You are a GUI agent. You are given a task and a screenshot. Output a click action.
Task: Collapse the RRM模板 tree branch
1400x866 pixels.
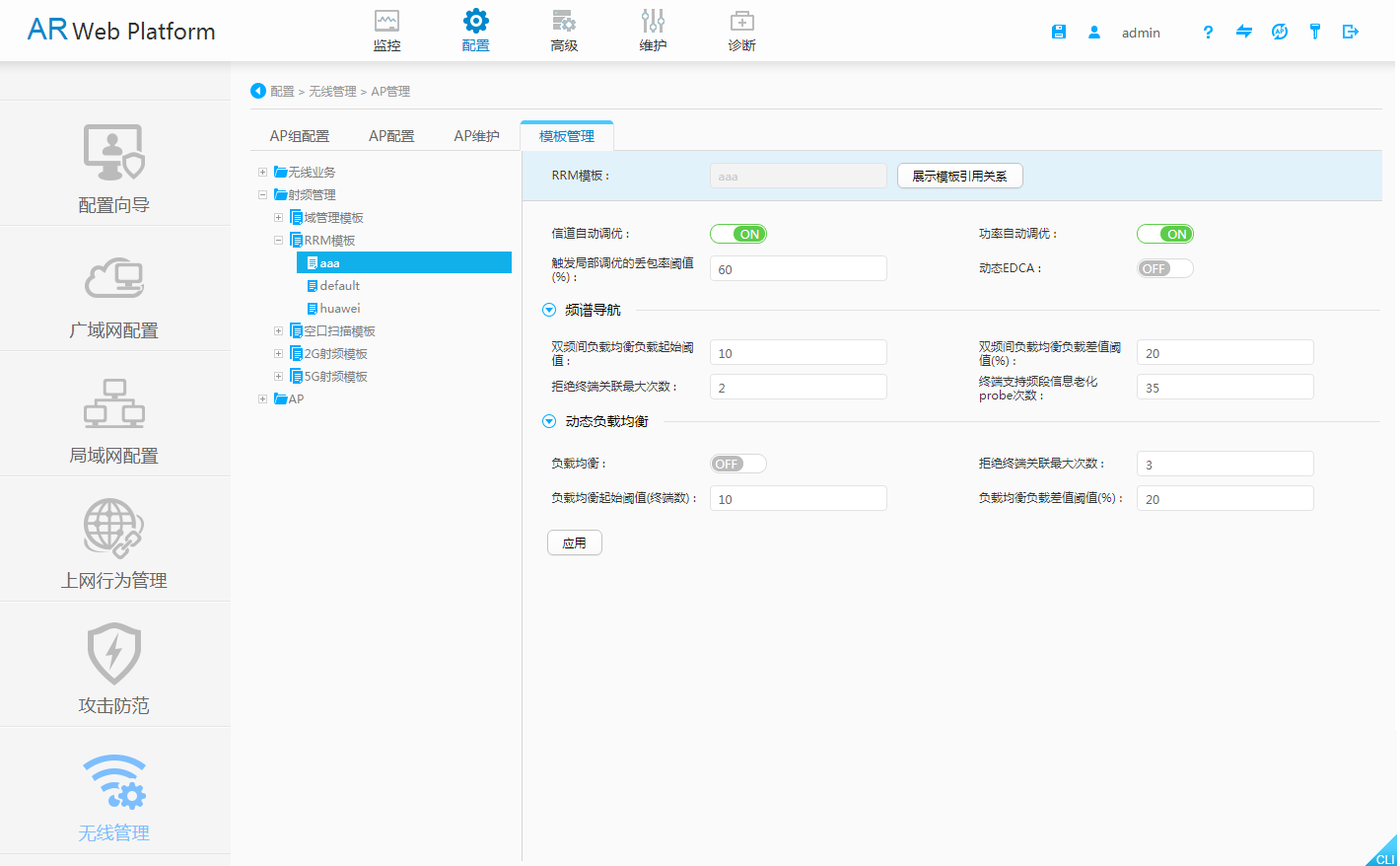(x=278, y=240)
